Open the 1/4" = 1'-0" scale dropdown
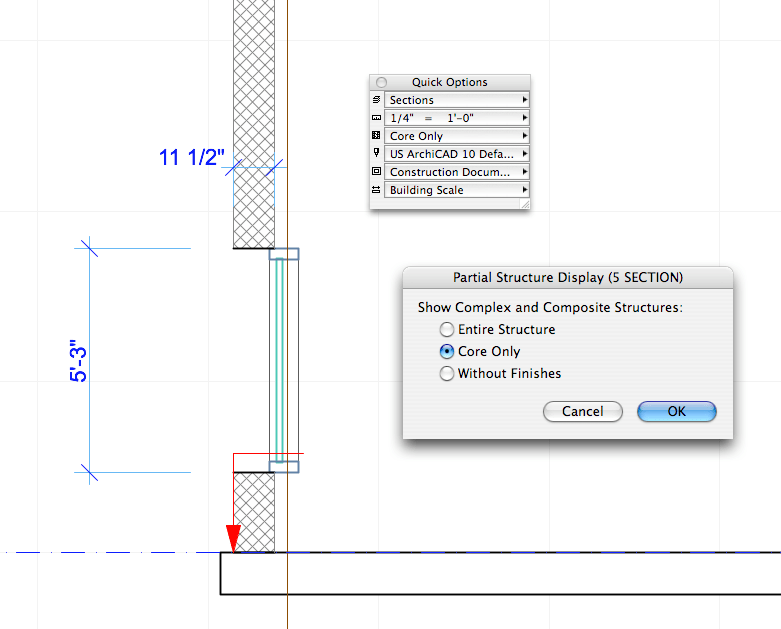 456,118
